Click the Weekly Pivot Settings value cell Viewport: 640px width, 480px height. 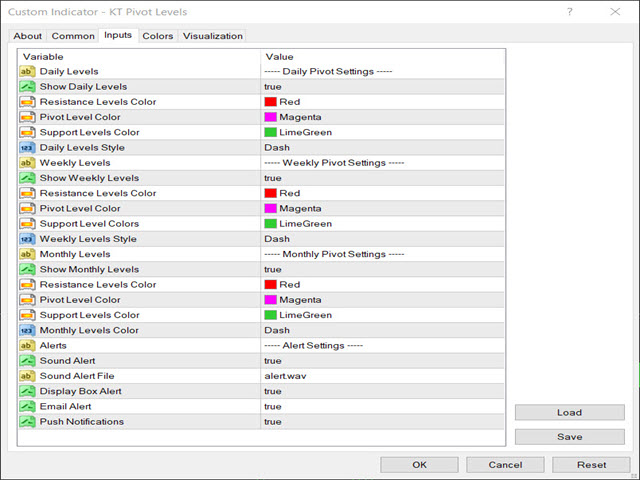point(382,163)
